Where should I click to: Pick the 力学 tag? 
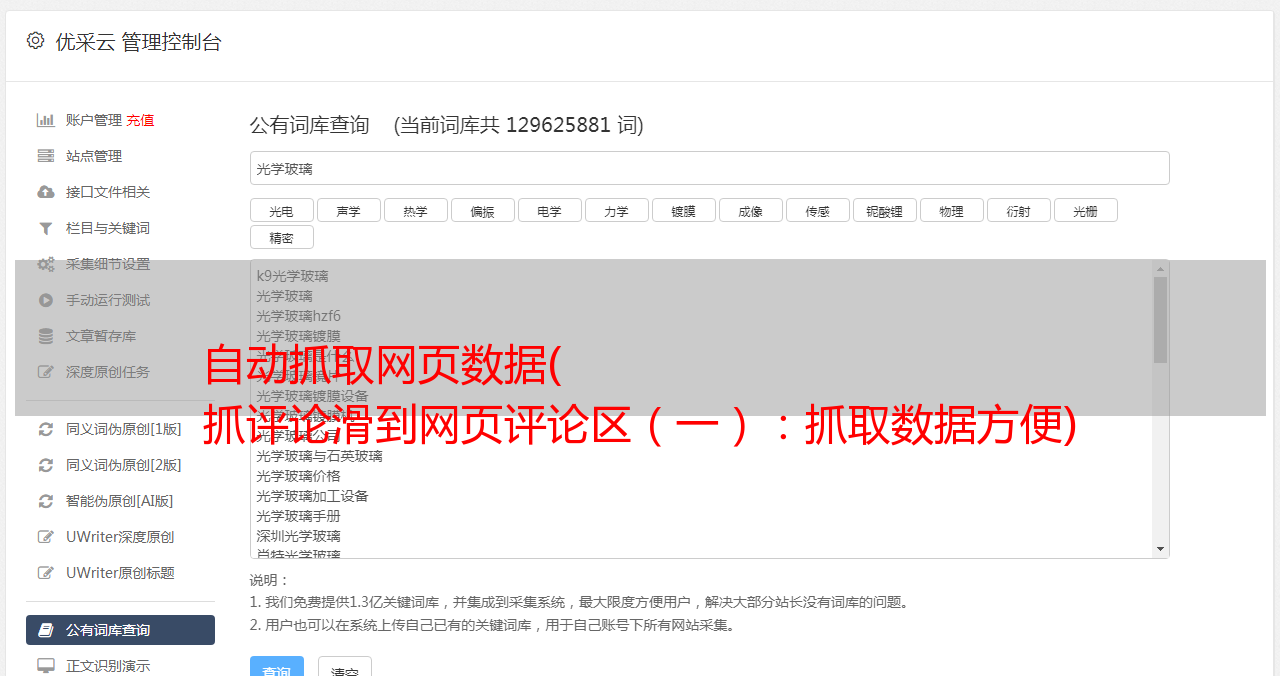tap(617, 210)
